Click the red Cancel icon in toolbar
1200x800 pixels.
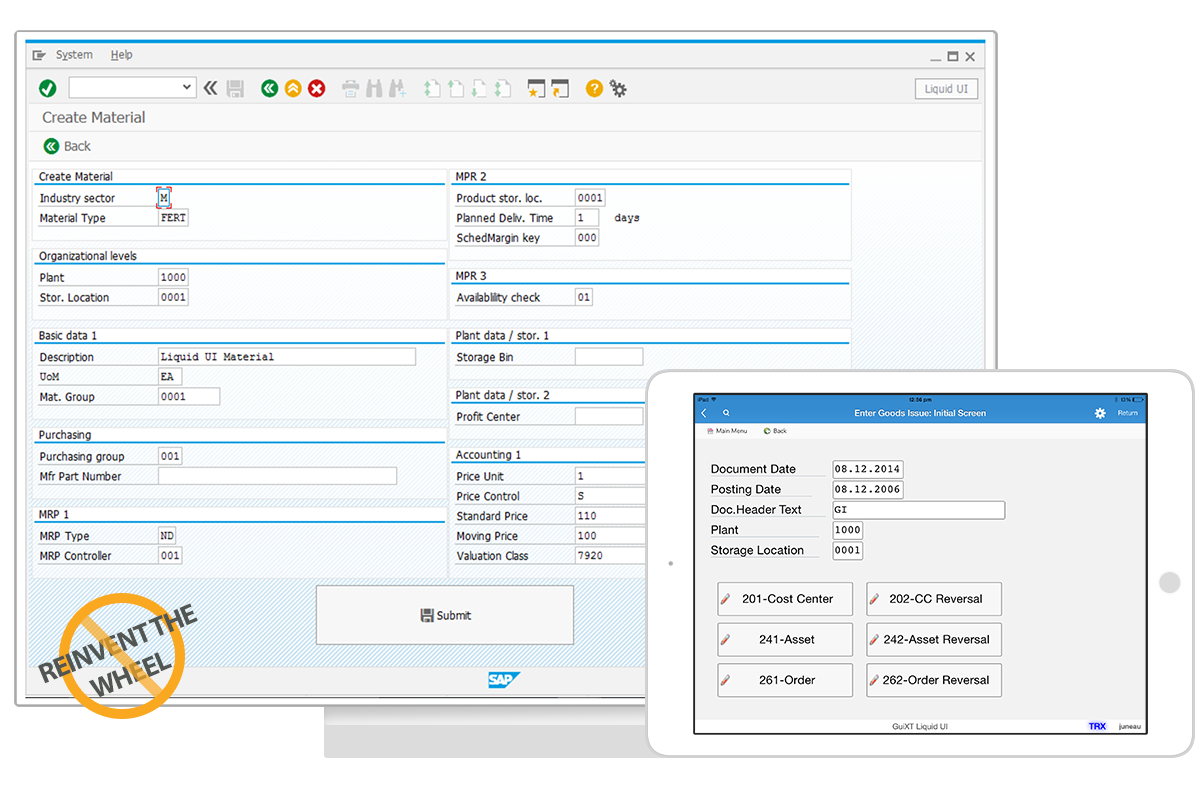click(x=317, y=89)
